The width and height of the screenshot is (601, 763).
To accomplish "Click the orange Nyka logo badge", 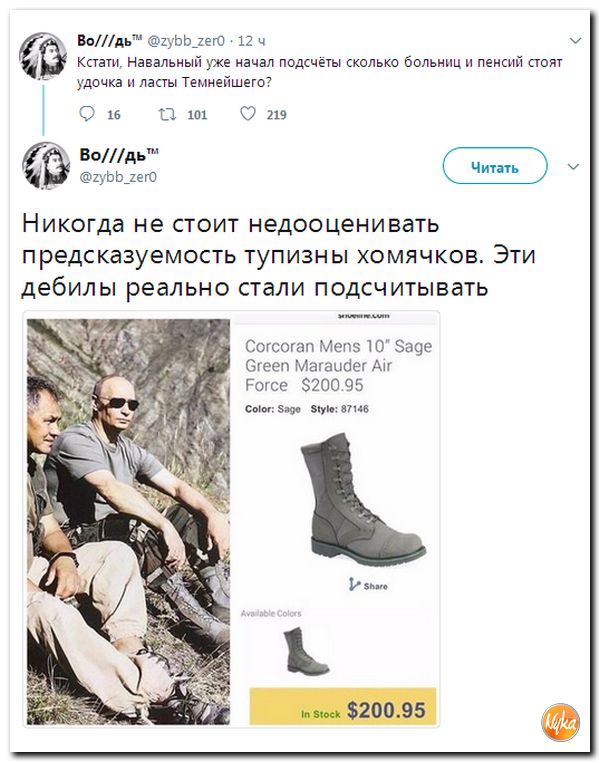I will tap(560, 722).
